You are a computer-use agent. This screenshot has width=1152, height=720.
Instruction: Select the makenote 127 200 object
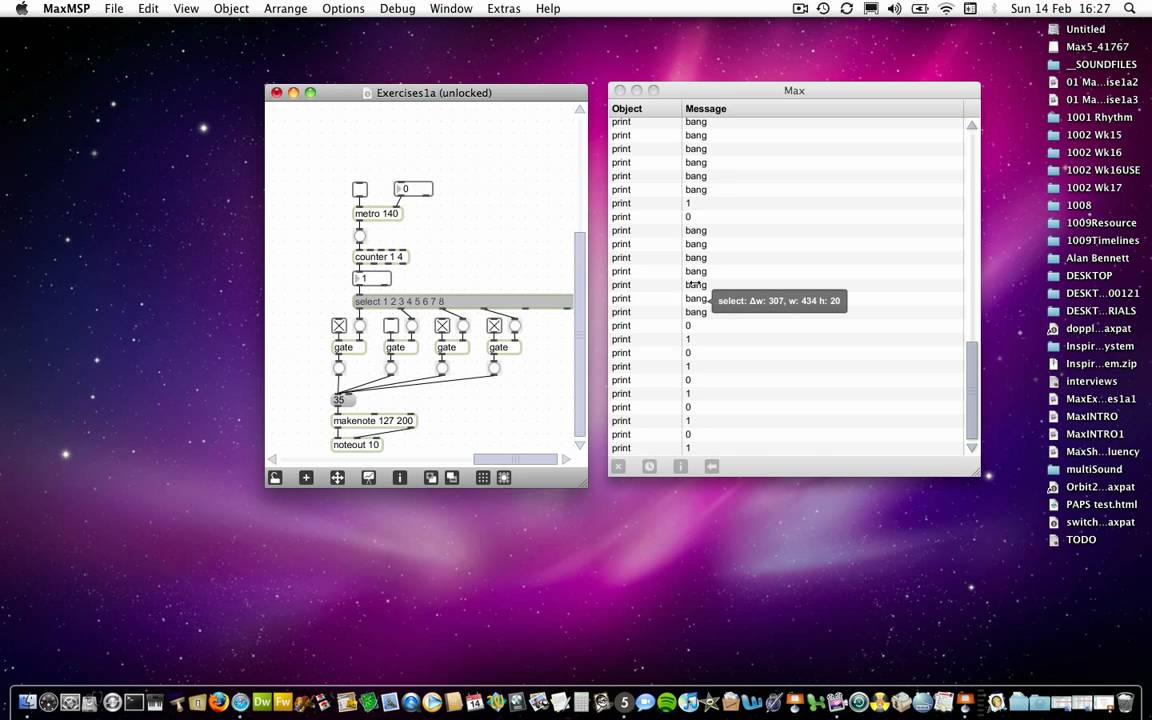coord(374,421)
